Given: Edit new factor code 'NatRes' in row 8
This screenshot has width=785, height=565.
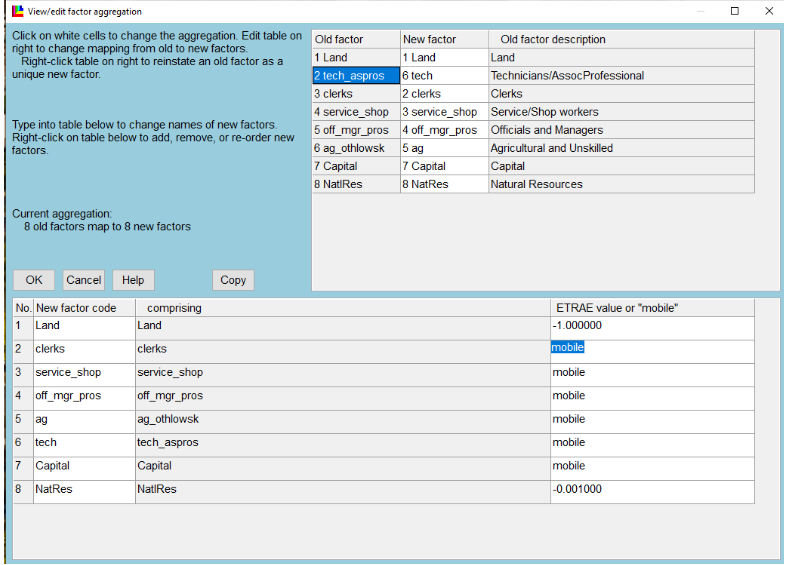Looking at the screenshot, I should [84, 492].
